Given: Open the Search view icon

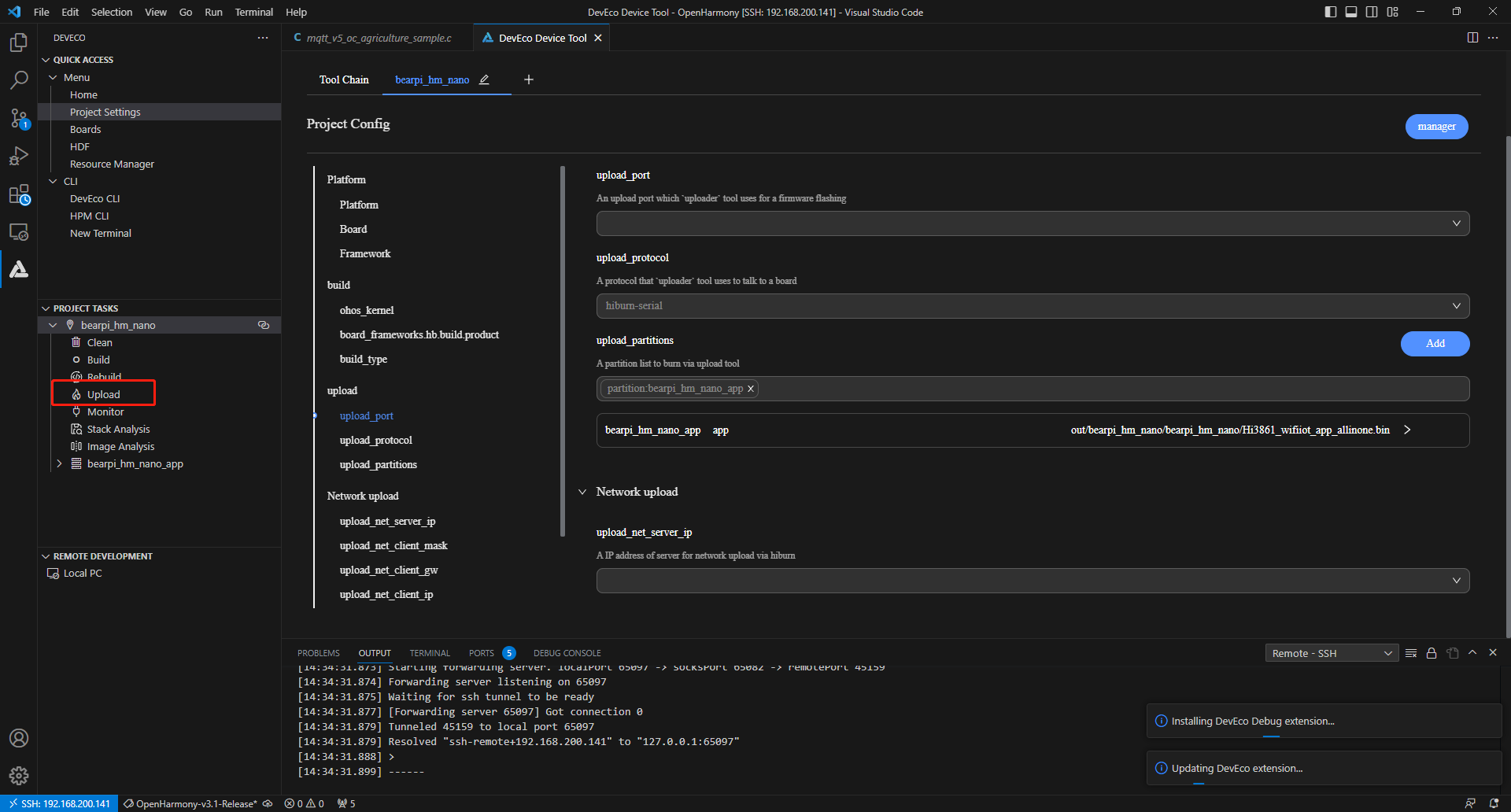Looking at the screenshot, I should point(19,79).
